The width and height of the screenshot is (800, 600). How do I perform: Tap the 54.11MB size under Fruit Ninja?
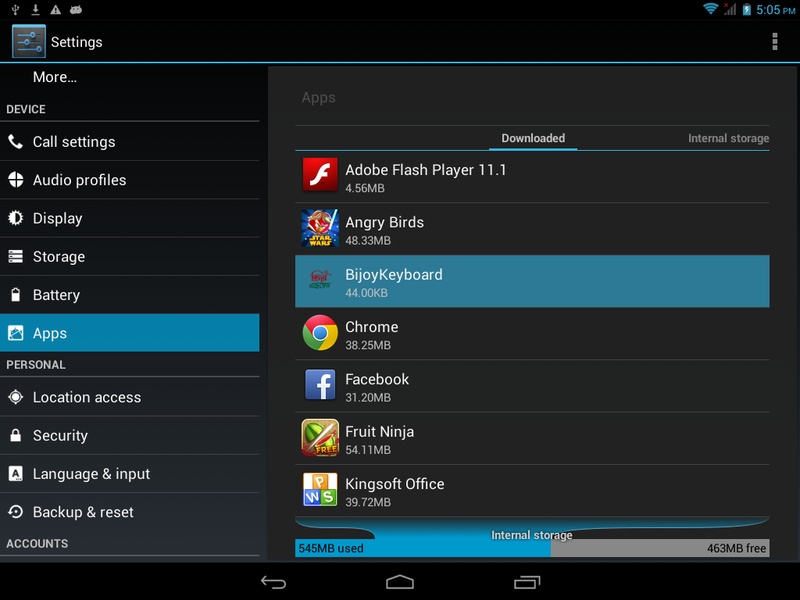(x=368, y=449)
